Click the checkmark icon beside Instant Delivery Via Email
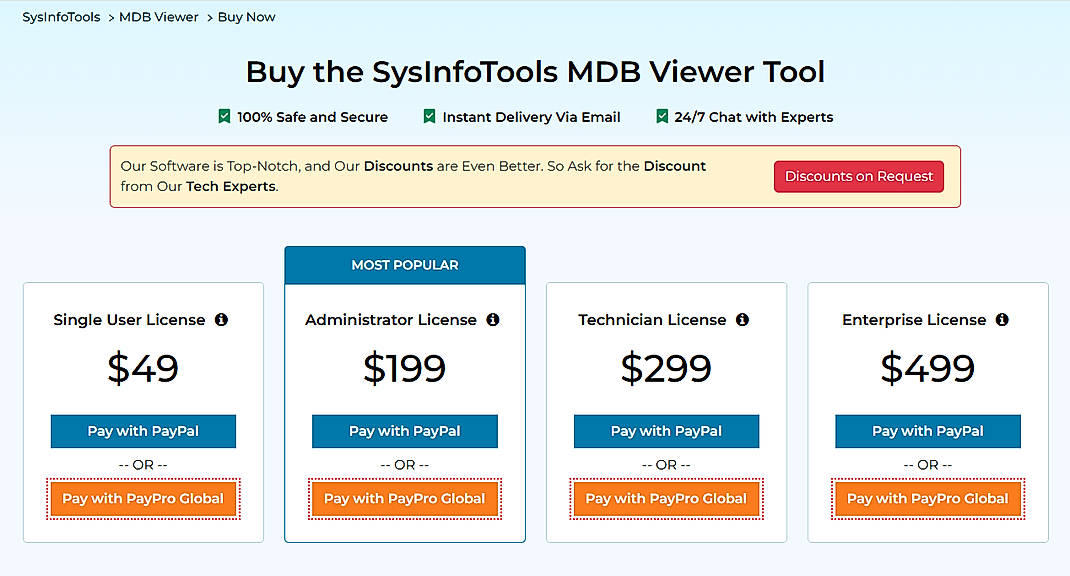The image size is (1070, 576). [429, 117]
